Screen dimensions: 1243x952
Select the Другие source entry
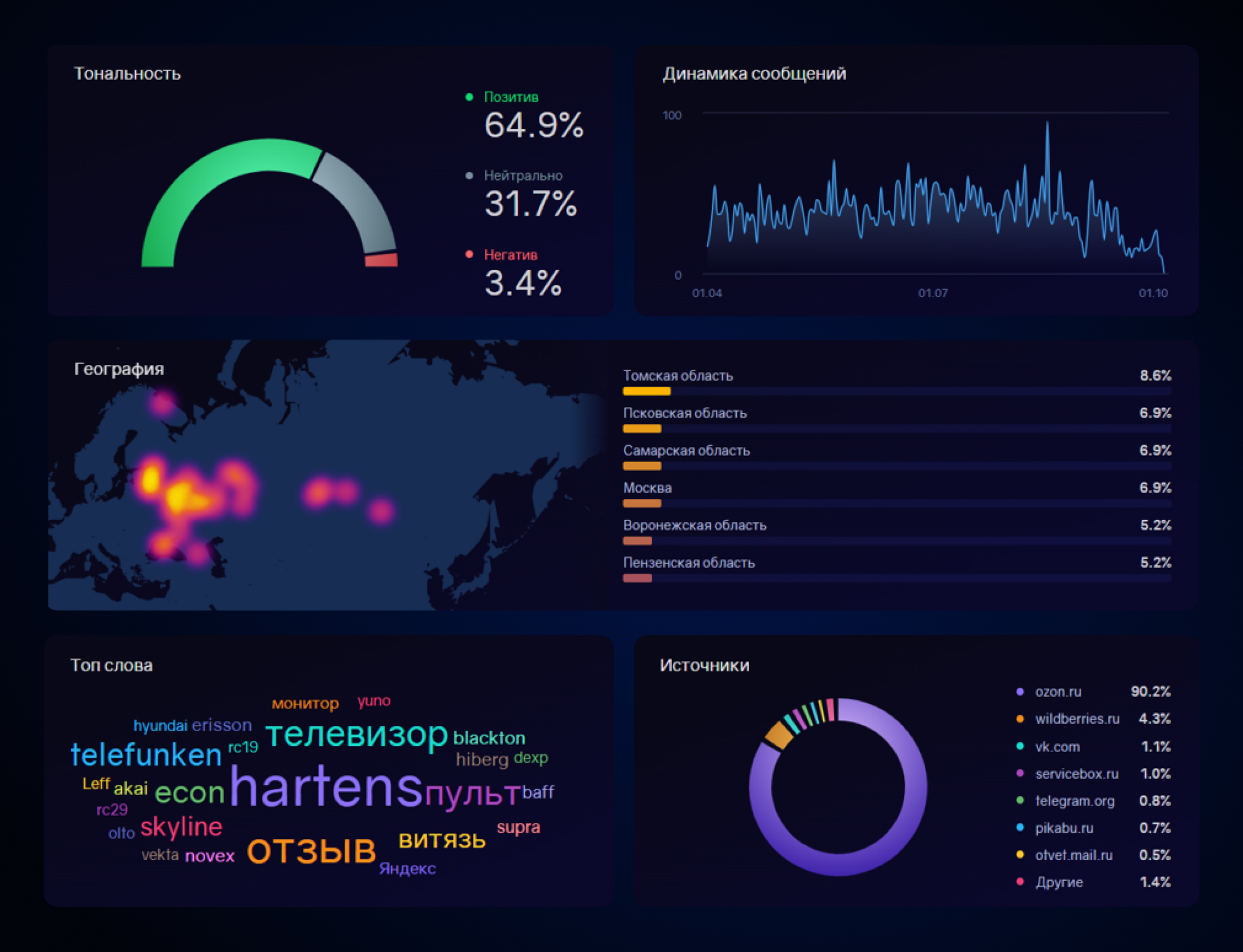point(1093,883)
